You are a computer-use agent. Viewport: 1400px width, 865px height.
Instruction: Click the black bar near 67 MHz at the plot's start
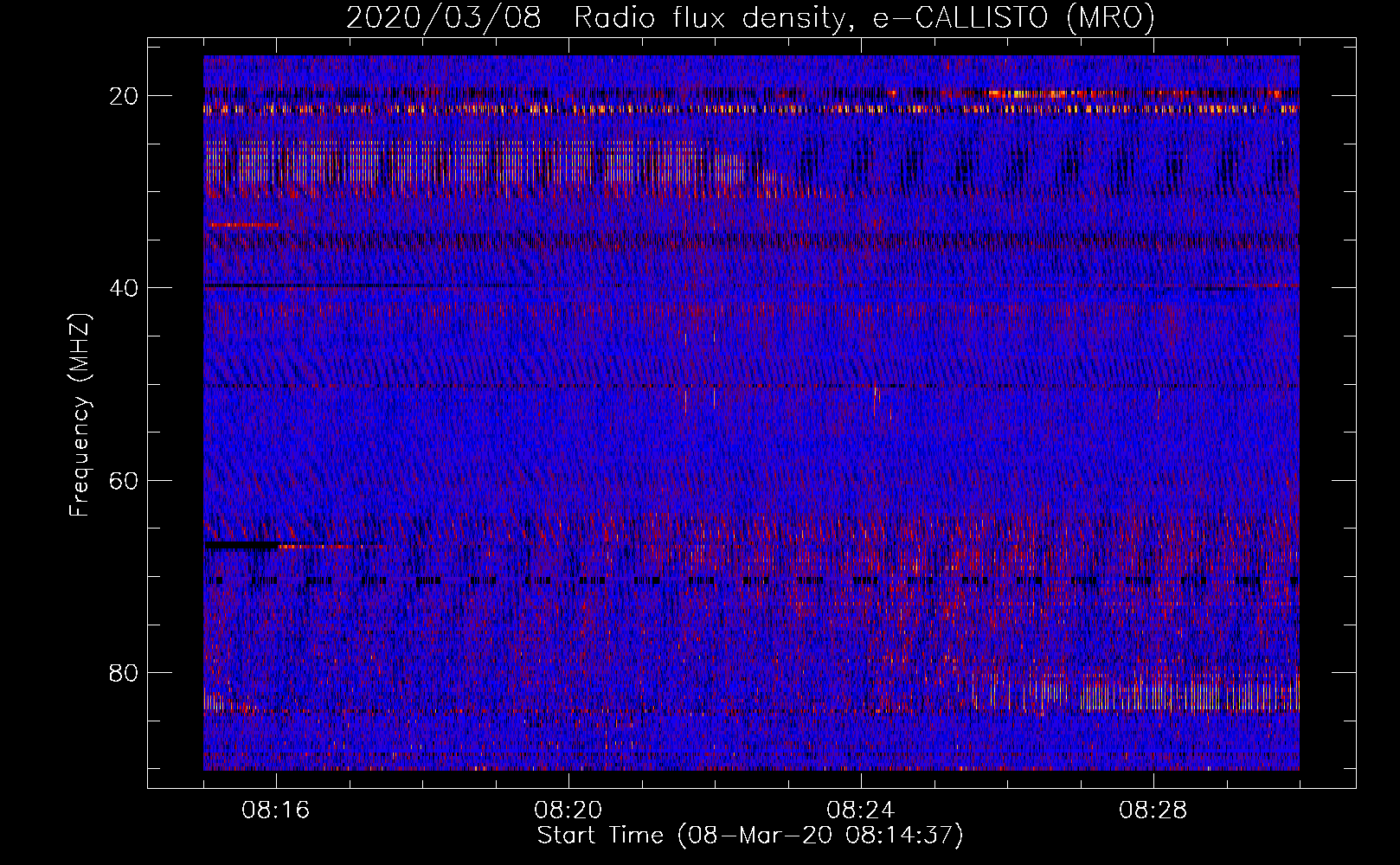(241, 545)
